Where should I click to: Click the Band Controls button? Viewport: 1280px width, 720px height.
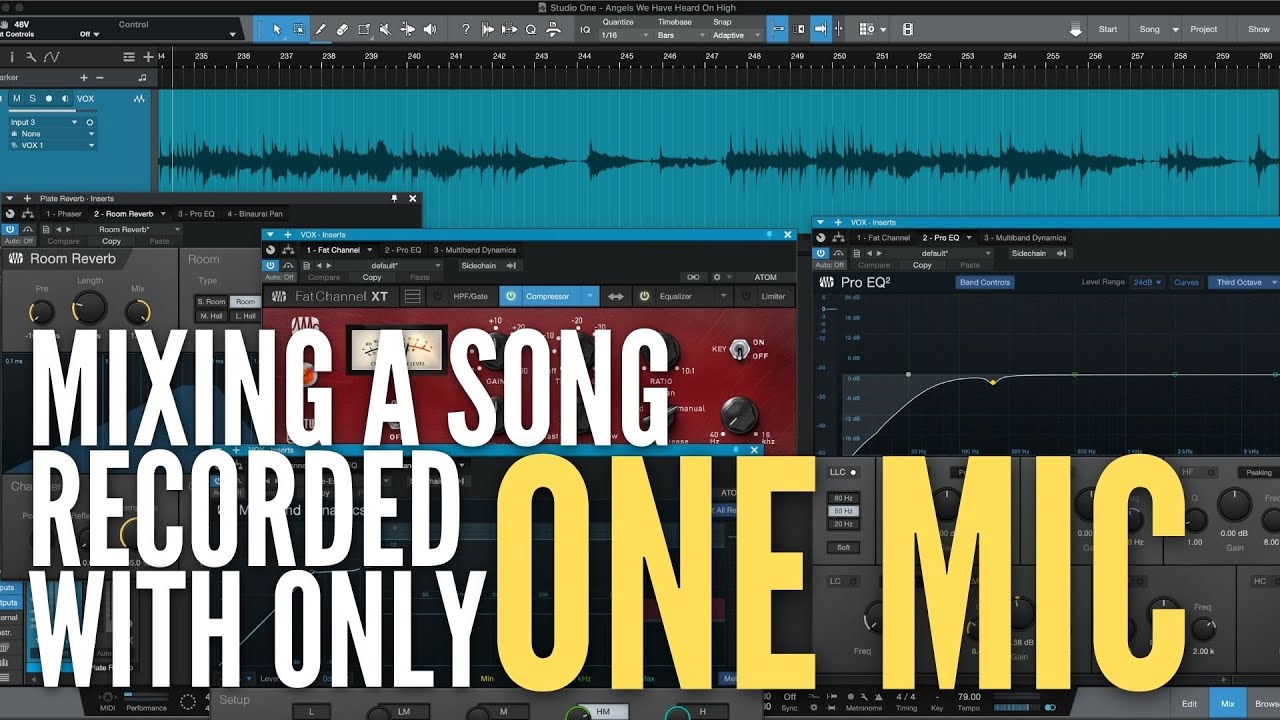click(985, 282)
